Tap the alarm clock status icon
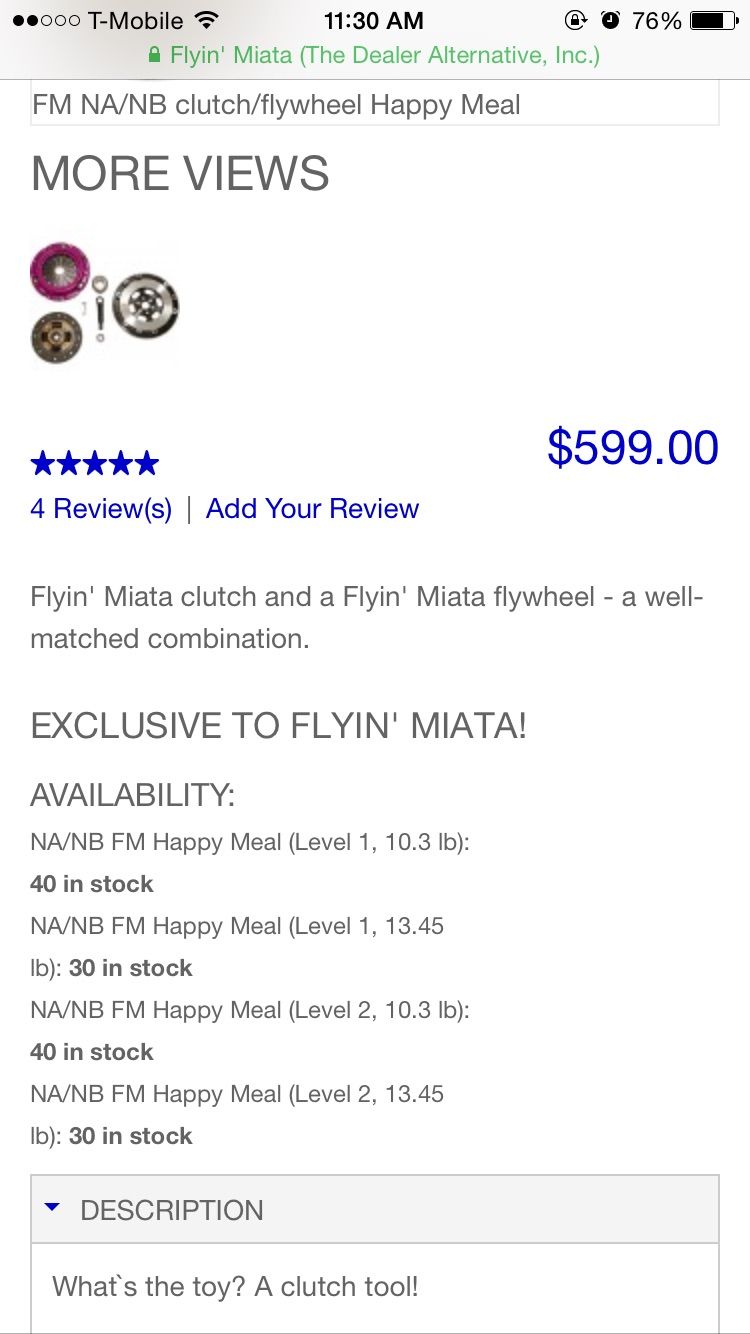750x1334 pixels. click(610, 20)
